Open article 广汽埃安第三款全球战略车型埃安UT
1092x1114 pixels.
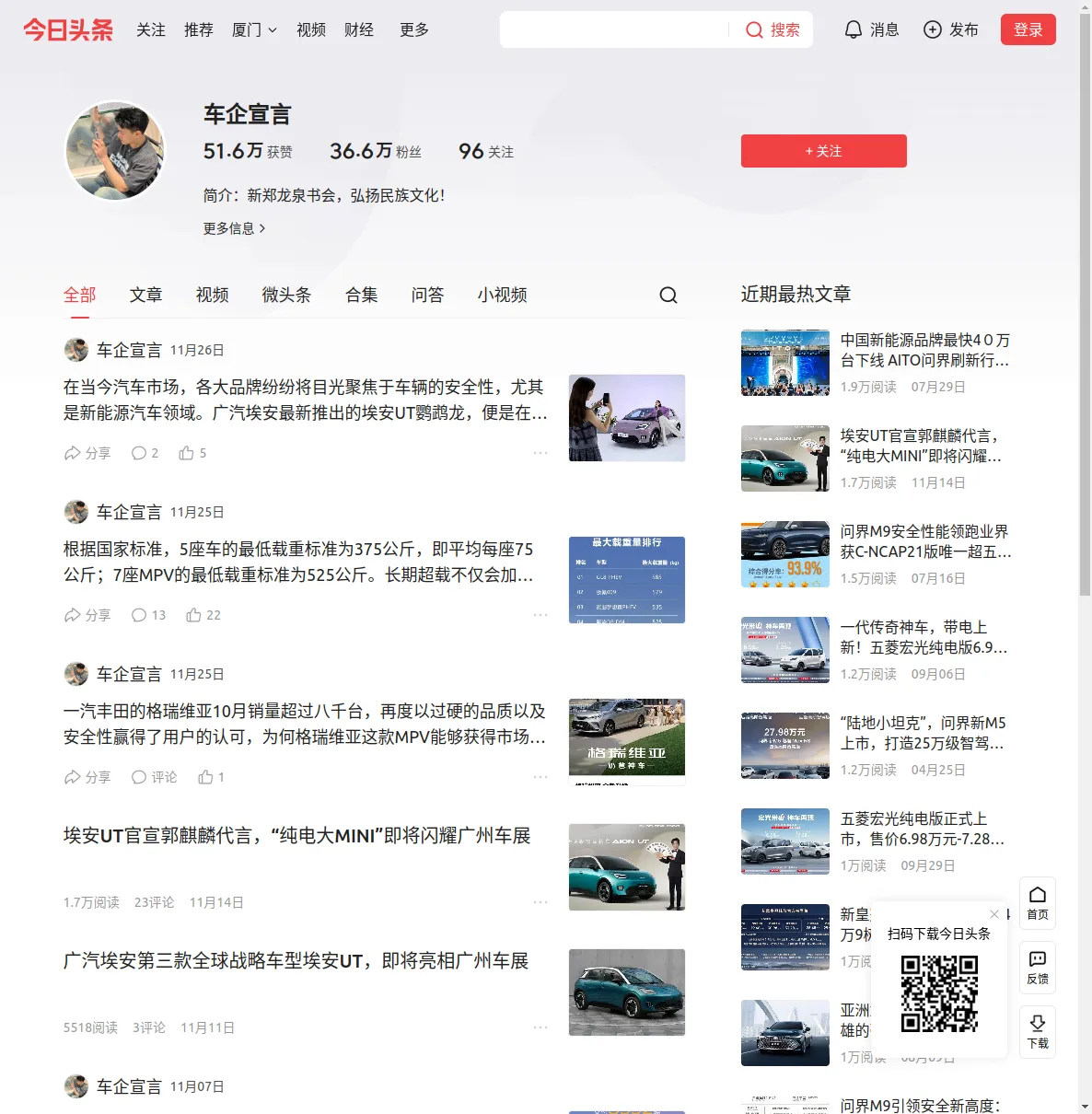point(296,961)
